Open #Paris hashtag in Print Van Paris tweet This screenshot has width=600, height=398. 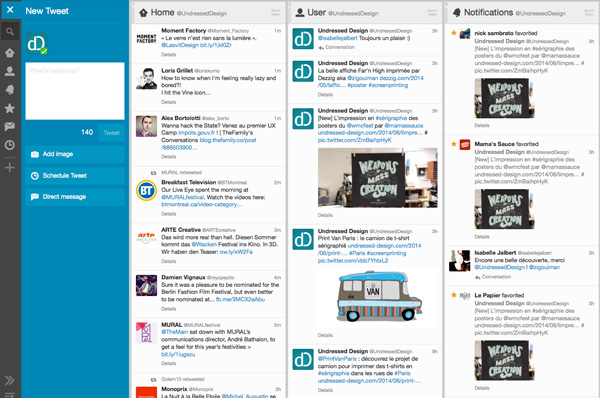pyautogui.click(x=357, y=253)
